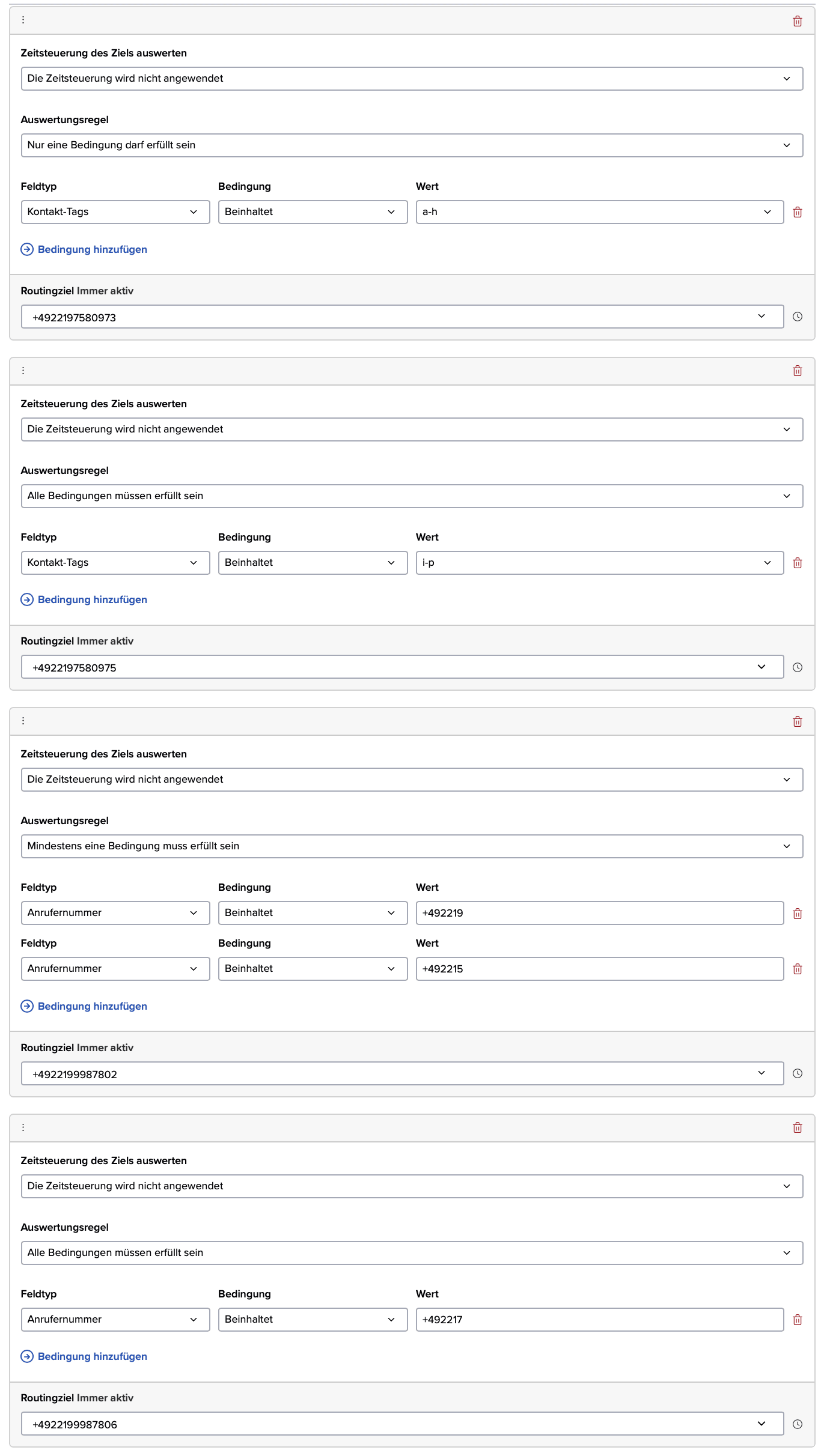Remove the +492219 caller number condition

(x=797, y=914)
